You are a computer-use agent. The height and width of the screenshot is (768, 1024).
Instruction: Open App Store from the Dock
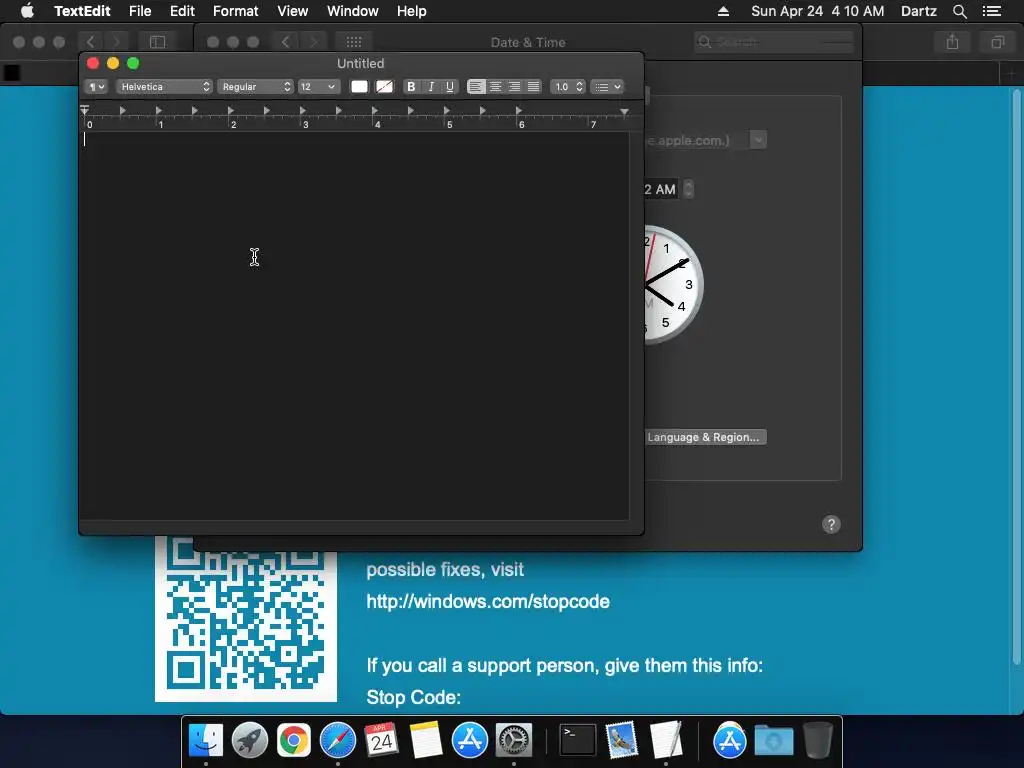point(470,741)
